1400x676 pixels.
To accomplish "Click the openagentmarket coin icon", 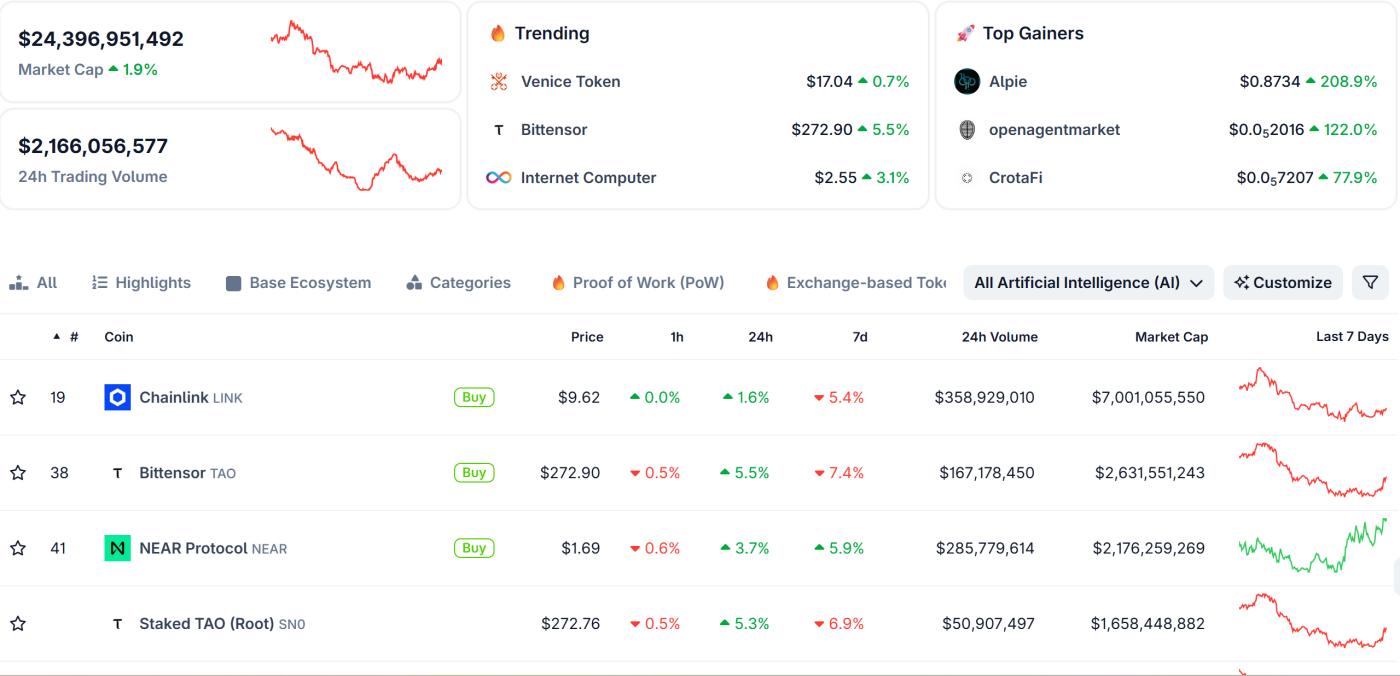I will tap(967, 130).
